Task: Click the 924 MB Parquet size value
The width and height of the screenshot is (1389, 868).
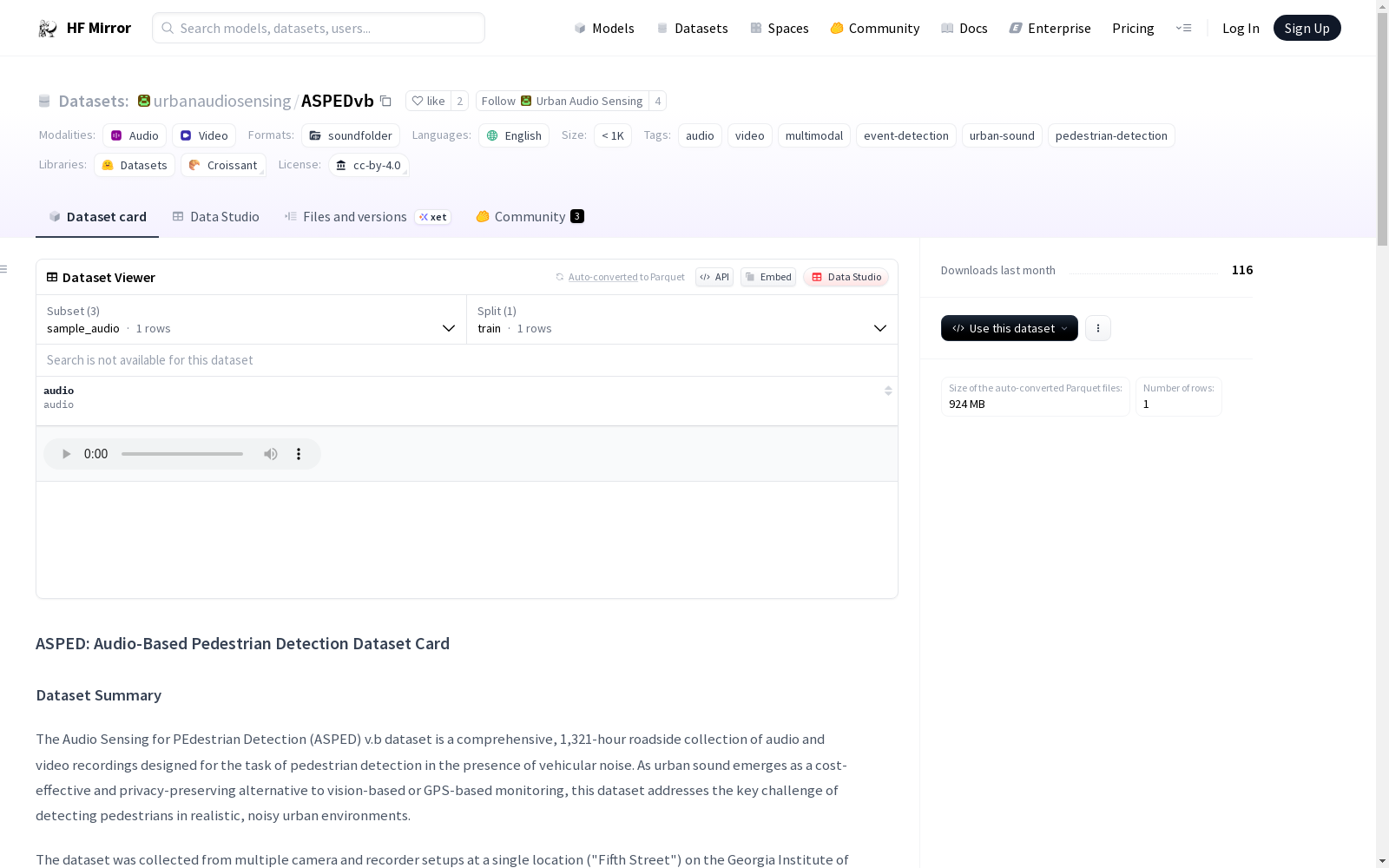Action: (967, 404)
